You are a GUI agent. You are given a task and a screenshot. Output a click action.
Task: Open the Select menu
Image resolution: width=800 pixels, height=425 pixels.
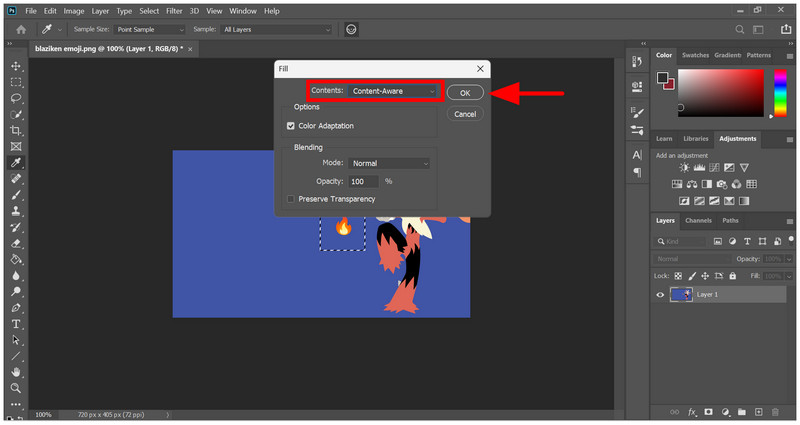click(149, 11)
